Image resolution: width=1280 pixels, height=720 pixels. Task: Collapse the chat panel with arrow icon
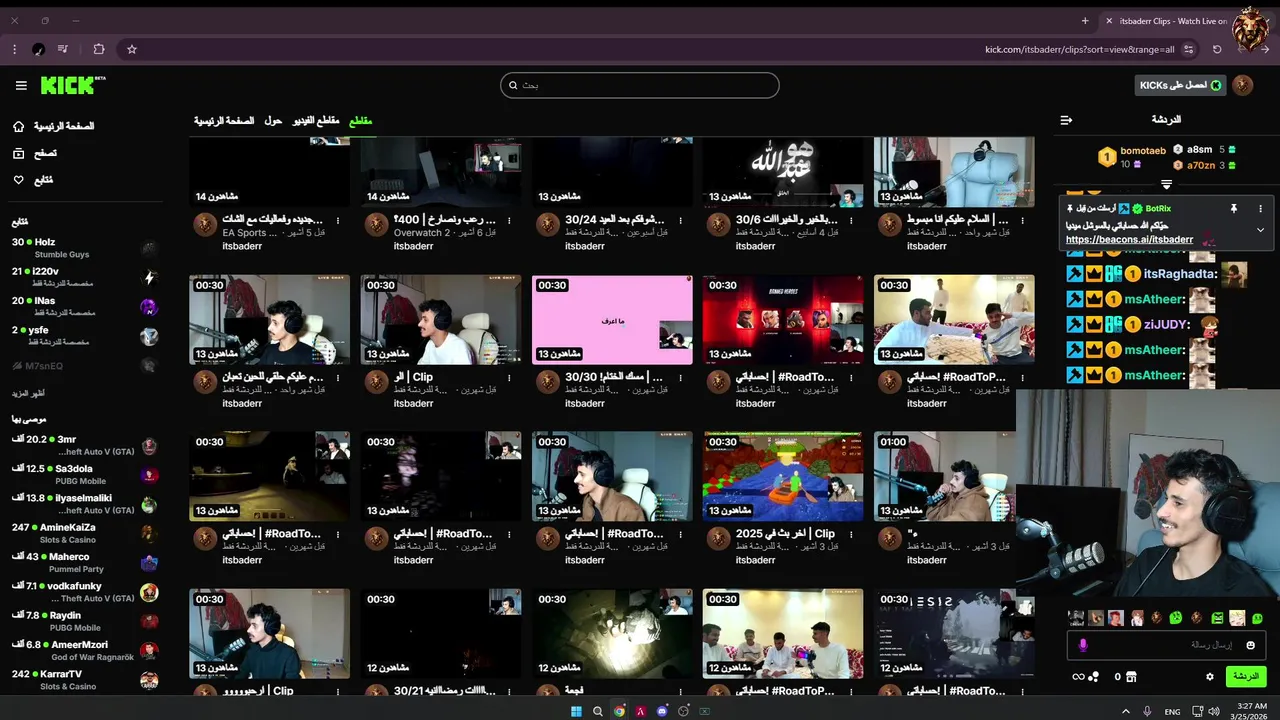(x=1066, y=120)
